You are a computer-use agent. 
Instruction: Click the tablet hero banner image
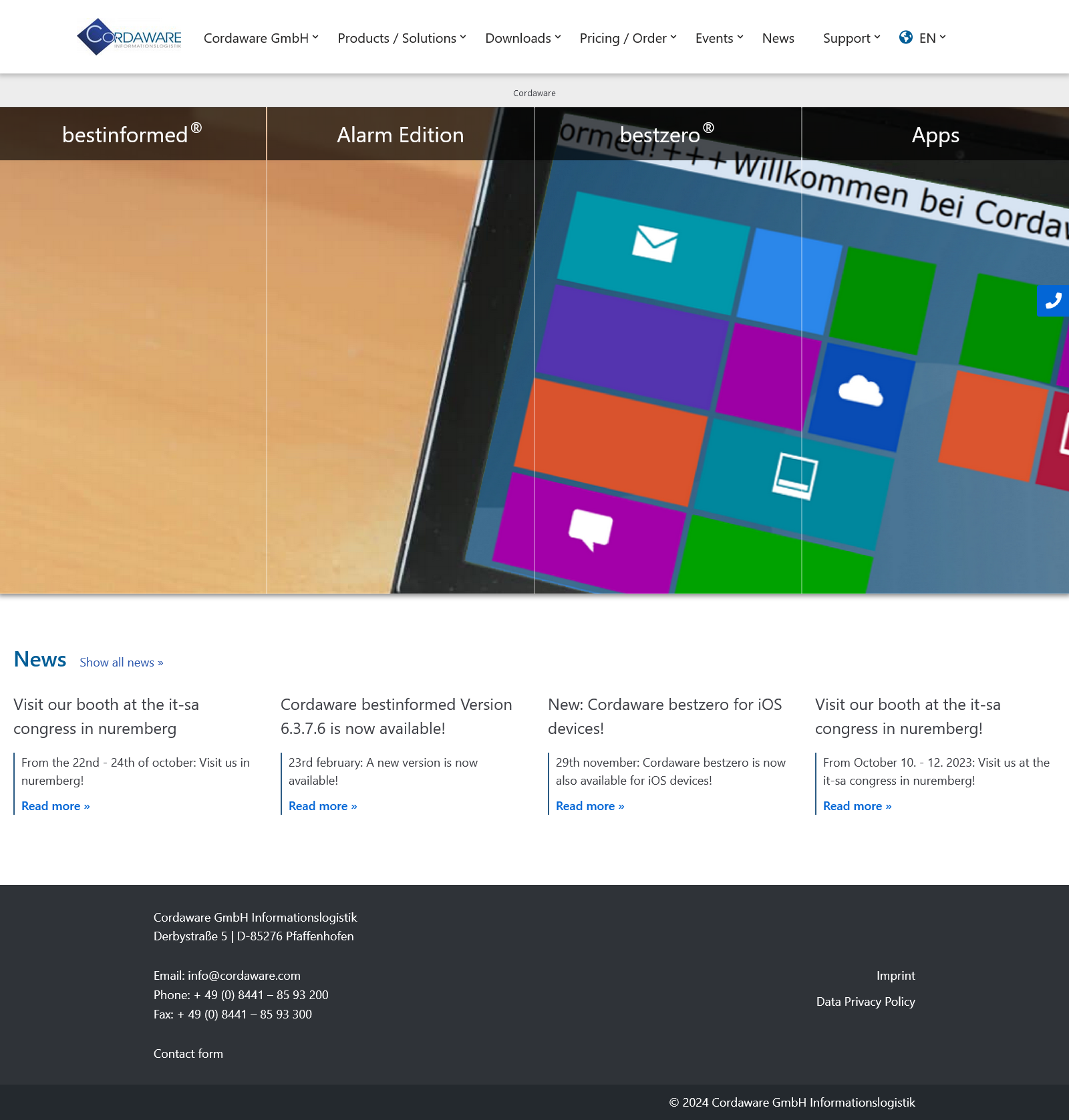534,377
